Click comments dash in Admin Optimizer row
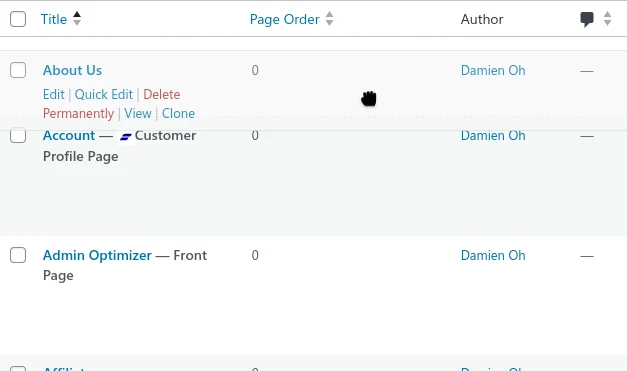 (587, 256)
